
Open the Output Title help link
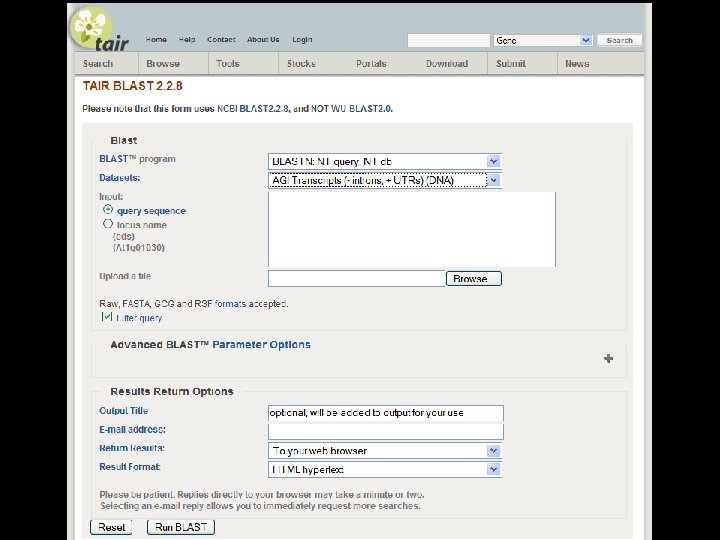[x=124, y=411]
